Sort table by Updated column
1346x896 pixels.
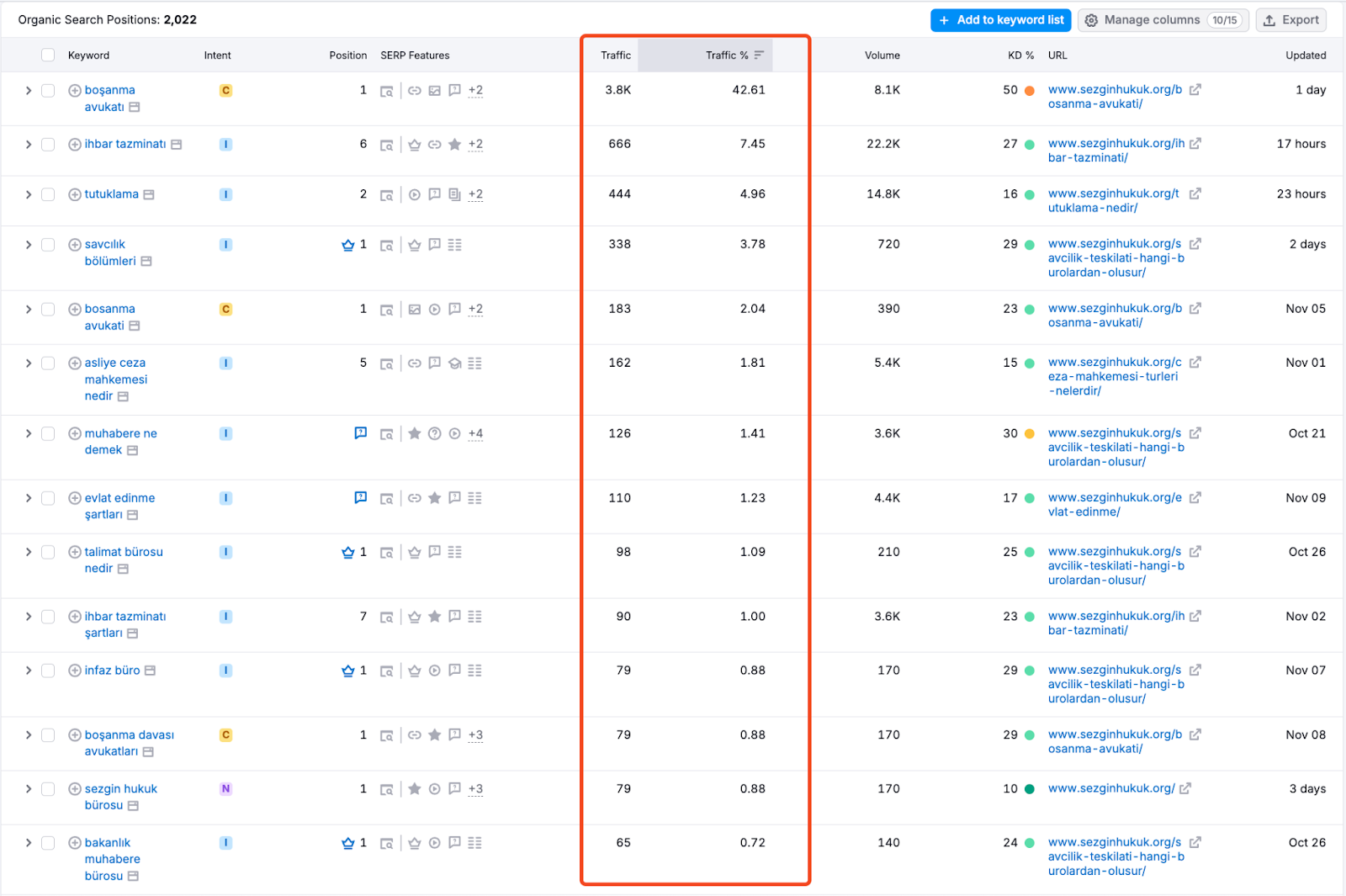click(1306, 55)
